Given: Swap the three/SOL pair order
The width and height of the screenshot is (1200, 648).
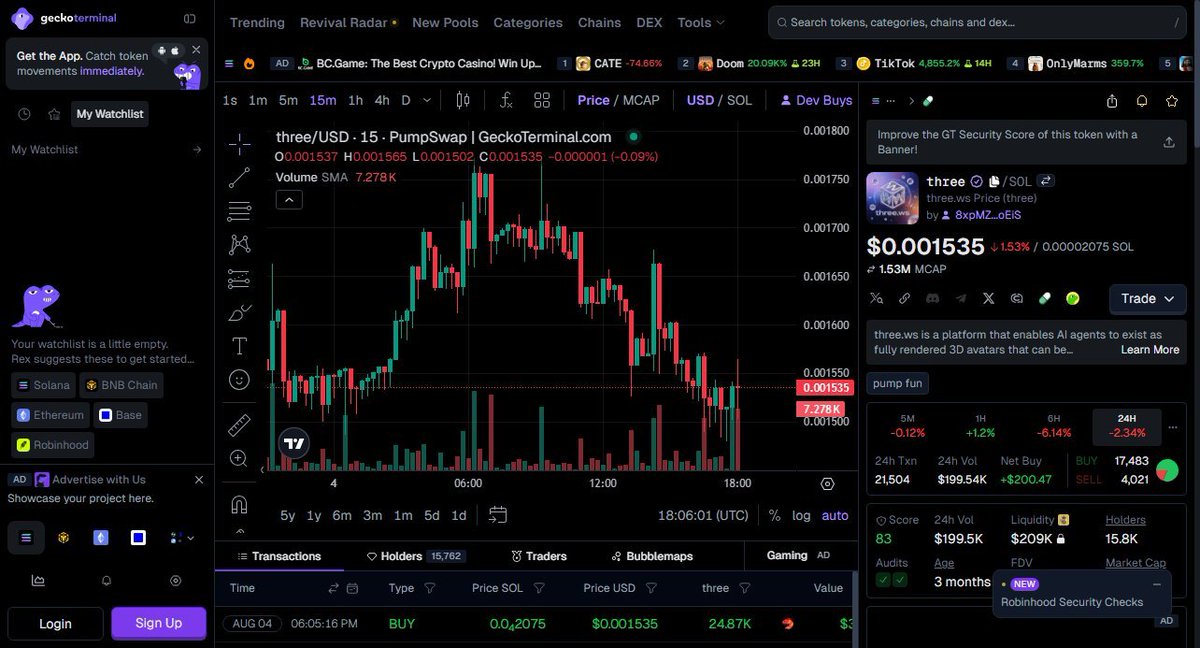Looking at the screenshot, I should point(1046,181).
